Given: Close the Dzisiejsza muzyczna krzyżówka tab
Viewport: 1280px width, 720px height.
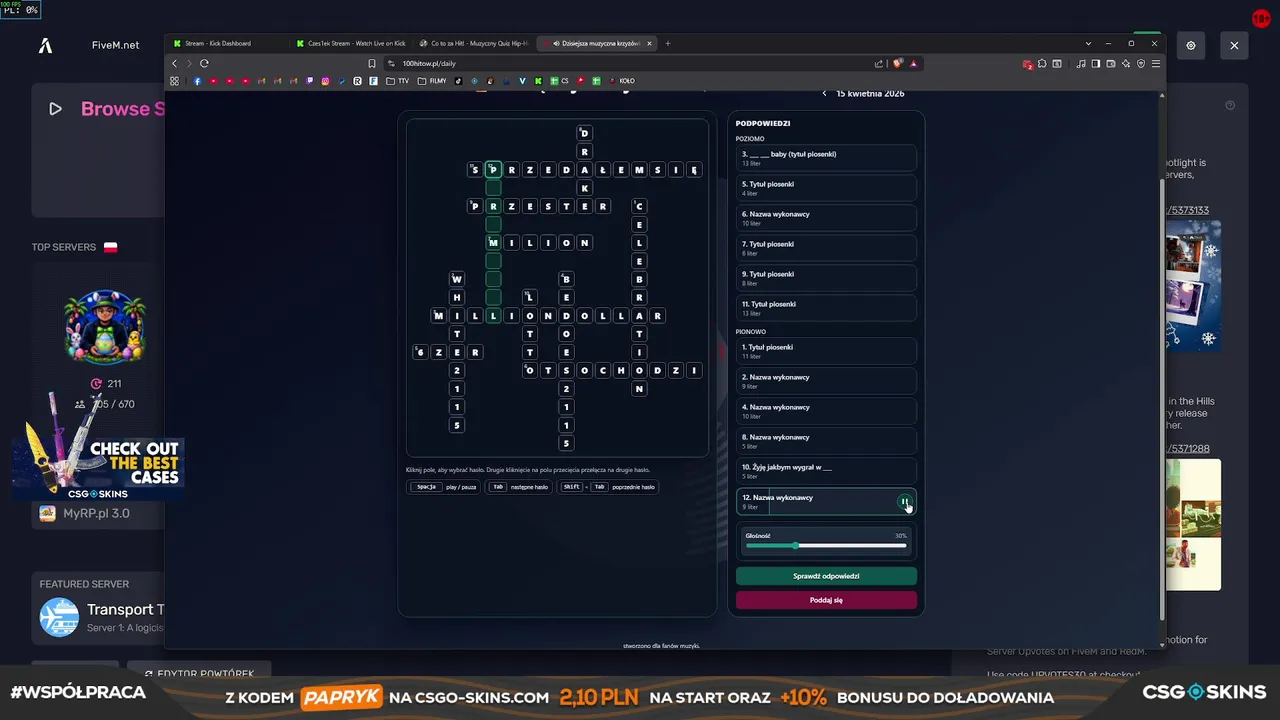Looking at the screenshot, I should [x=650, y=43].
